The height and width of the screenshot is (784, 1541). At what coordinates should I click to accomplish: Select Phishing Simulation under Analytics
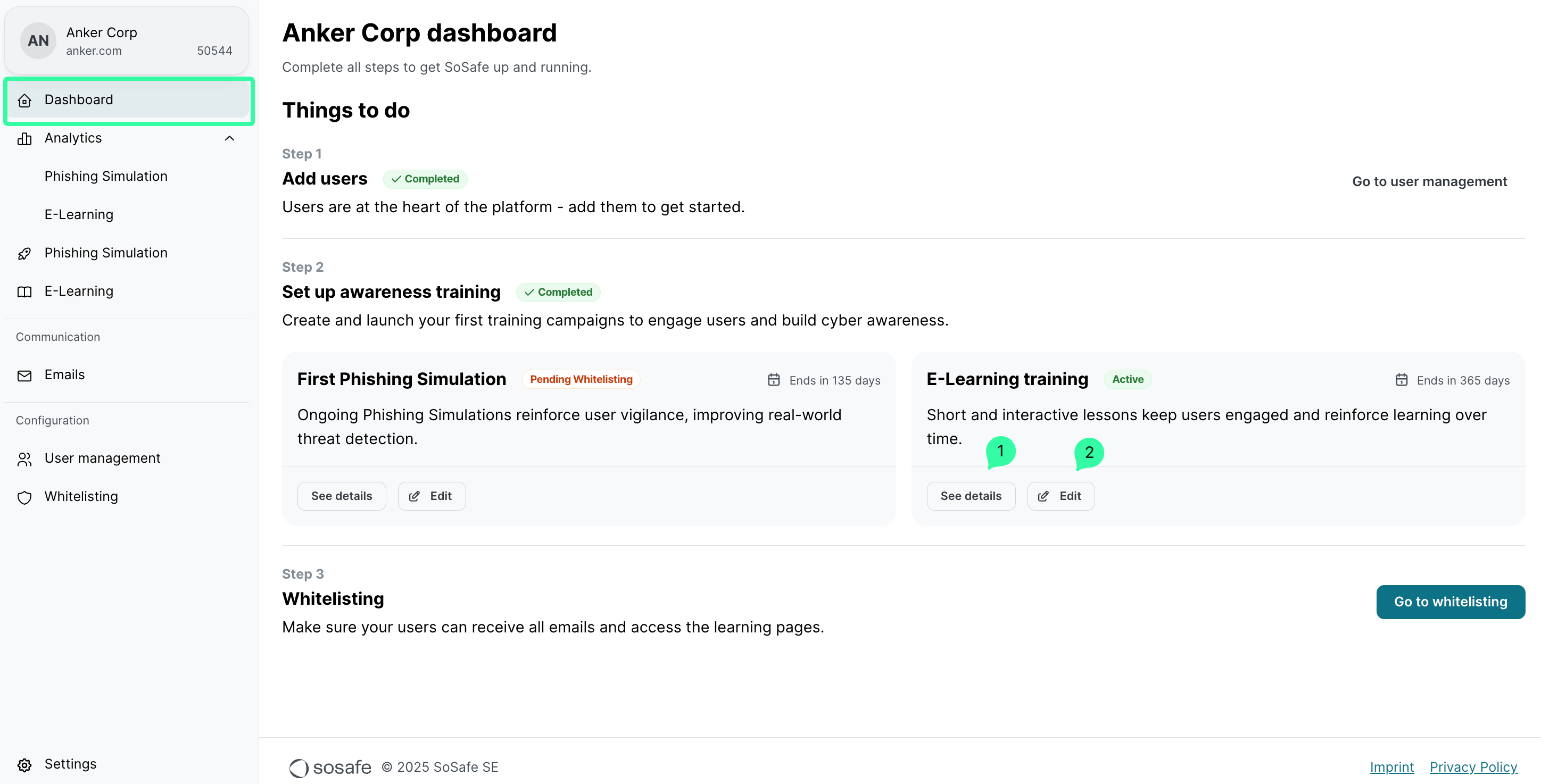[106, 177]
